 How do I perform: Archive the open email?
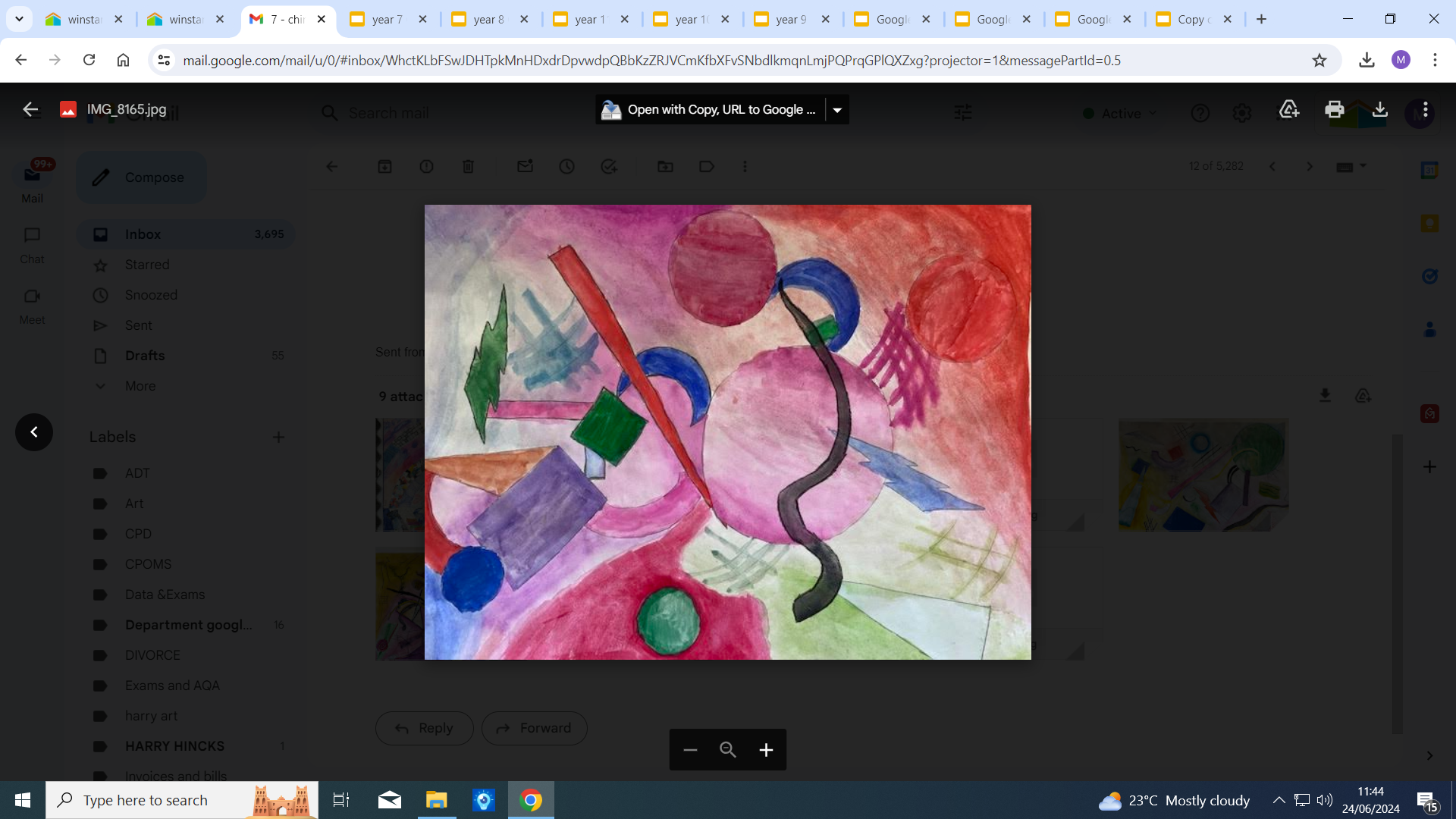pyautogui.click(x=384, y=166)
